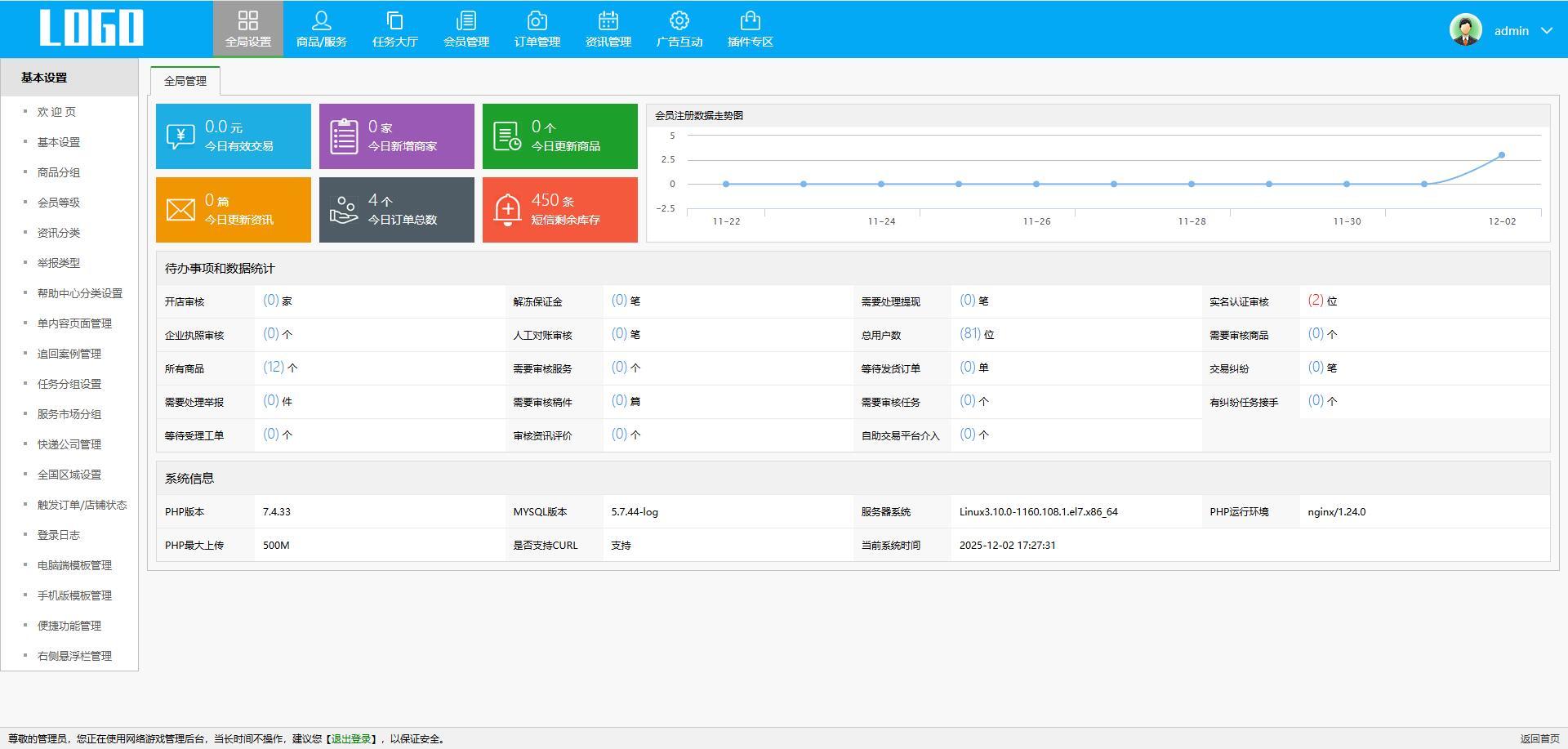Click the 12-02 data point on chart

(x=1501, y=155)
